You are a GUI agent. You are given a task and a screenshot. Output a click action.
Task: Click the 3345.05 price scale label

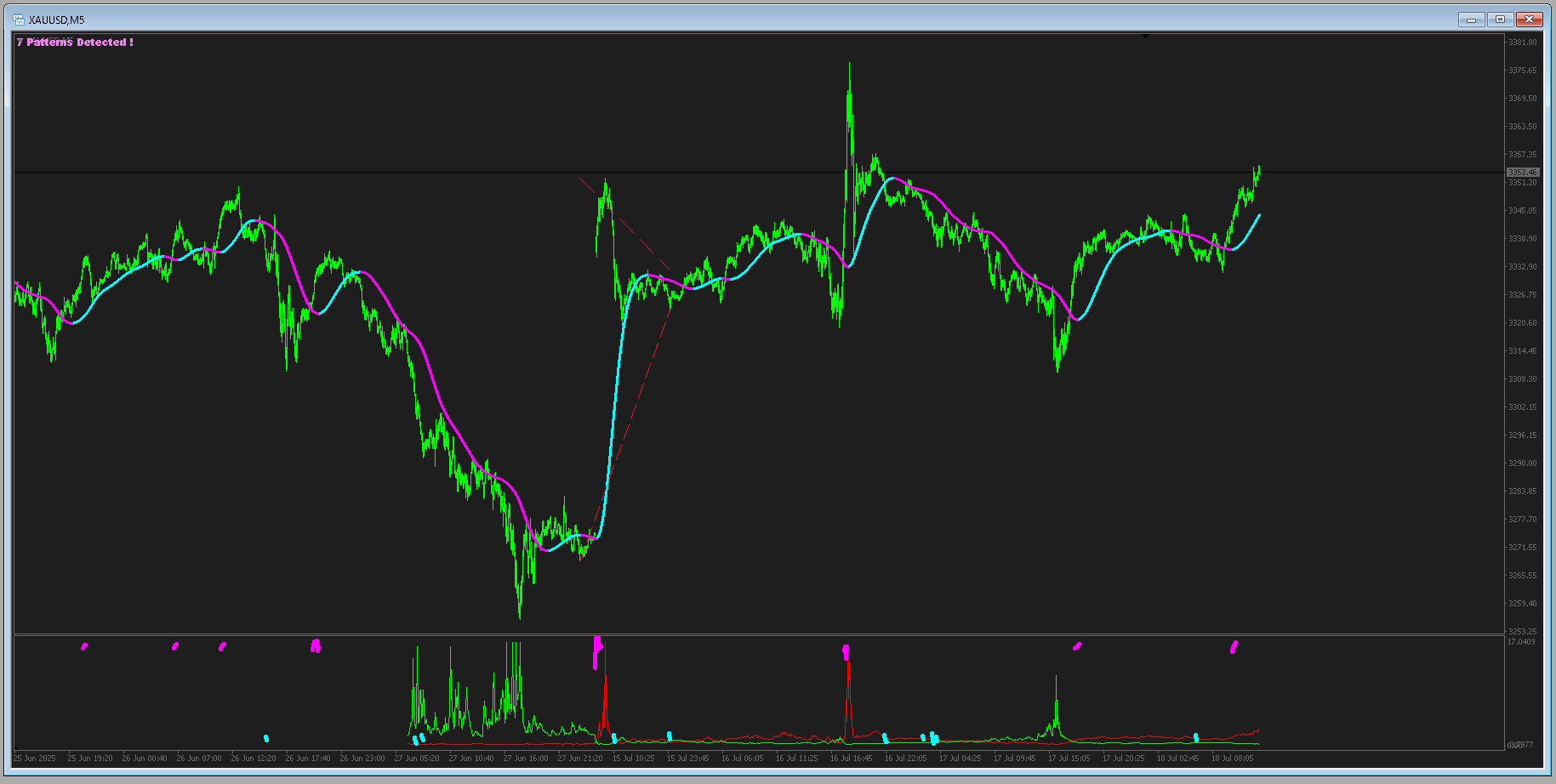click(1523, 211)
